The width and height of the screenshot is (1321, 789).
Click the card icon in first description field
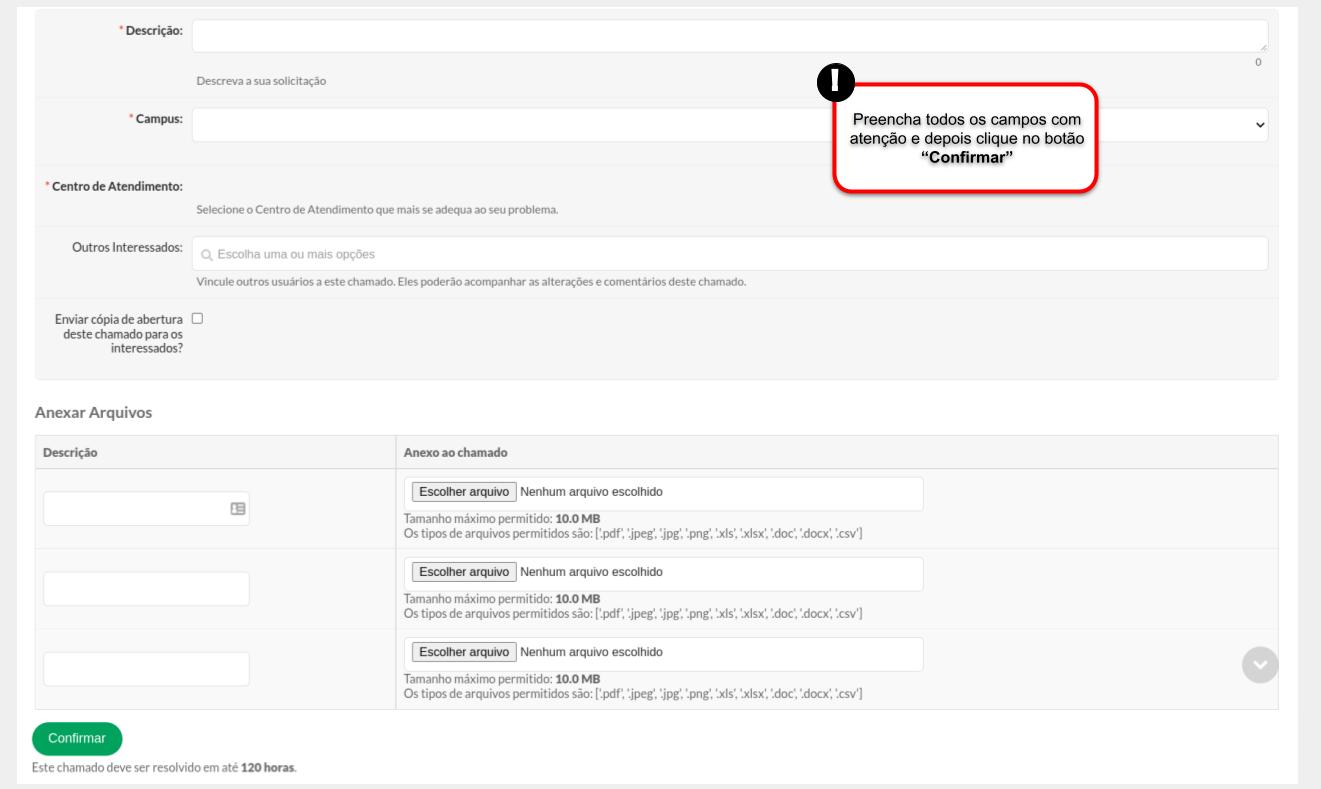pyautogui.click(x=237, y=509)
